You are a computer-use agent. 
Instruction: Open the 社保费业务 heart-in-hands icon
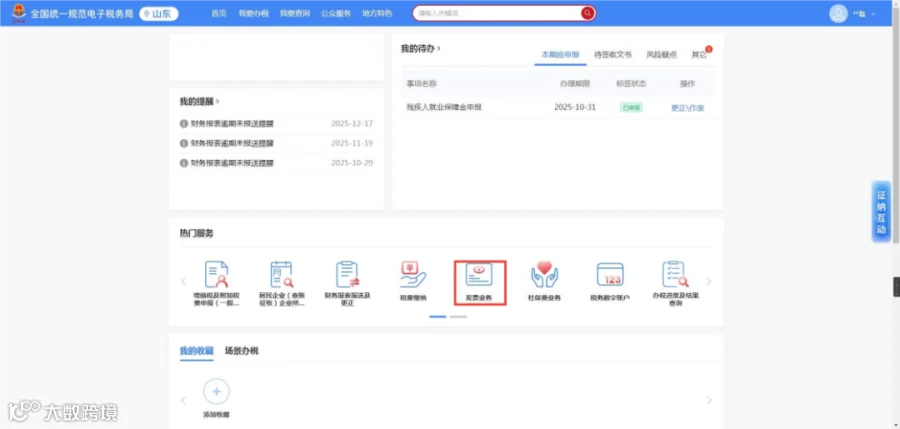(x=544, y=275)
